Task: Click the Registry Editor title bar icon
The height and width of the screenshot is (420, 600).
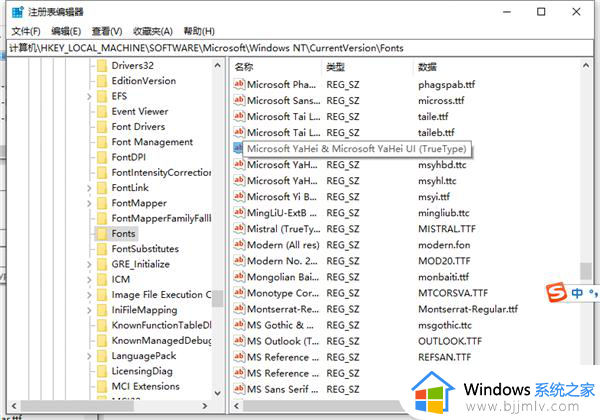Action: pyautogui.click(x=18, y=12)
